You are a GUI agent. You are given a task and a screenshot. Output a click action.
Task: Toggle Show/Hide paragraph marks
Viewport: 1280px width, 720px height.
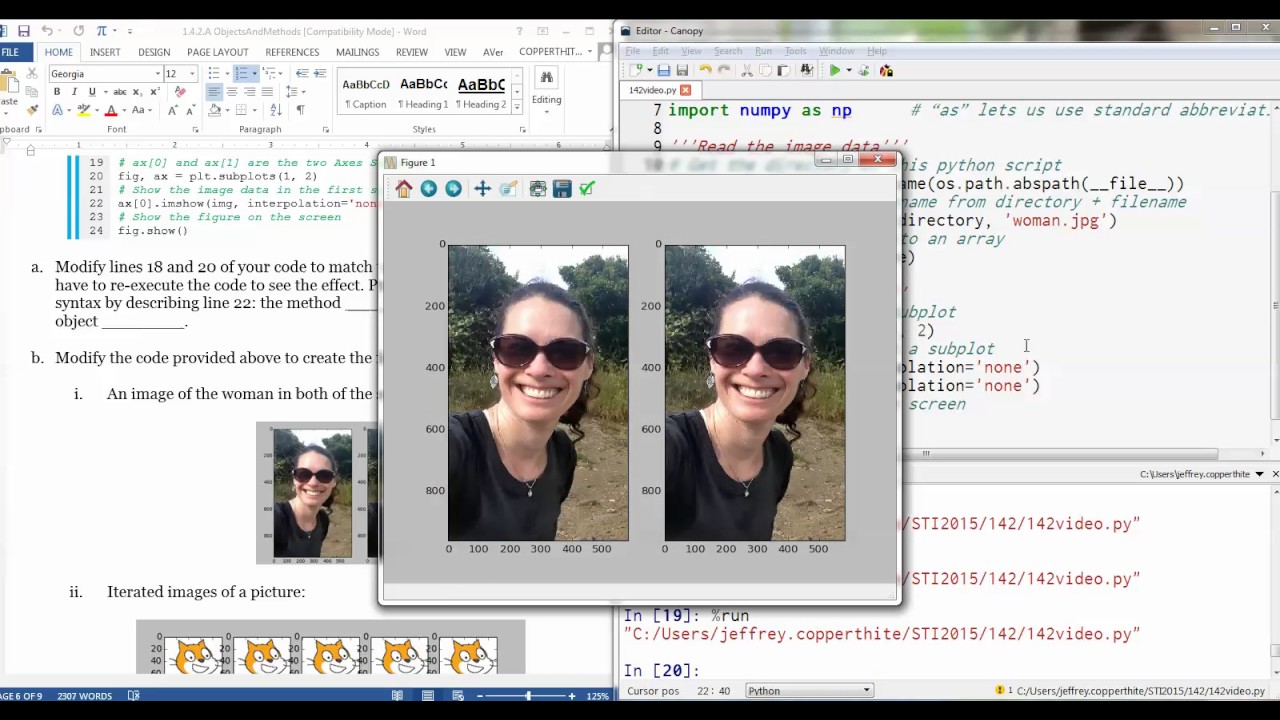point(300,110)
